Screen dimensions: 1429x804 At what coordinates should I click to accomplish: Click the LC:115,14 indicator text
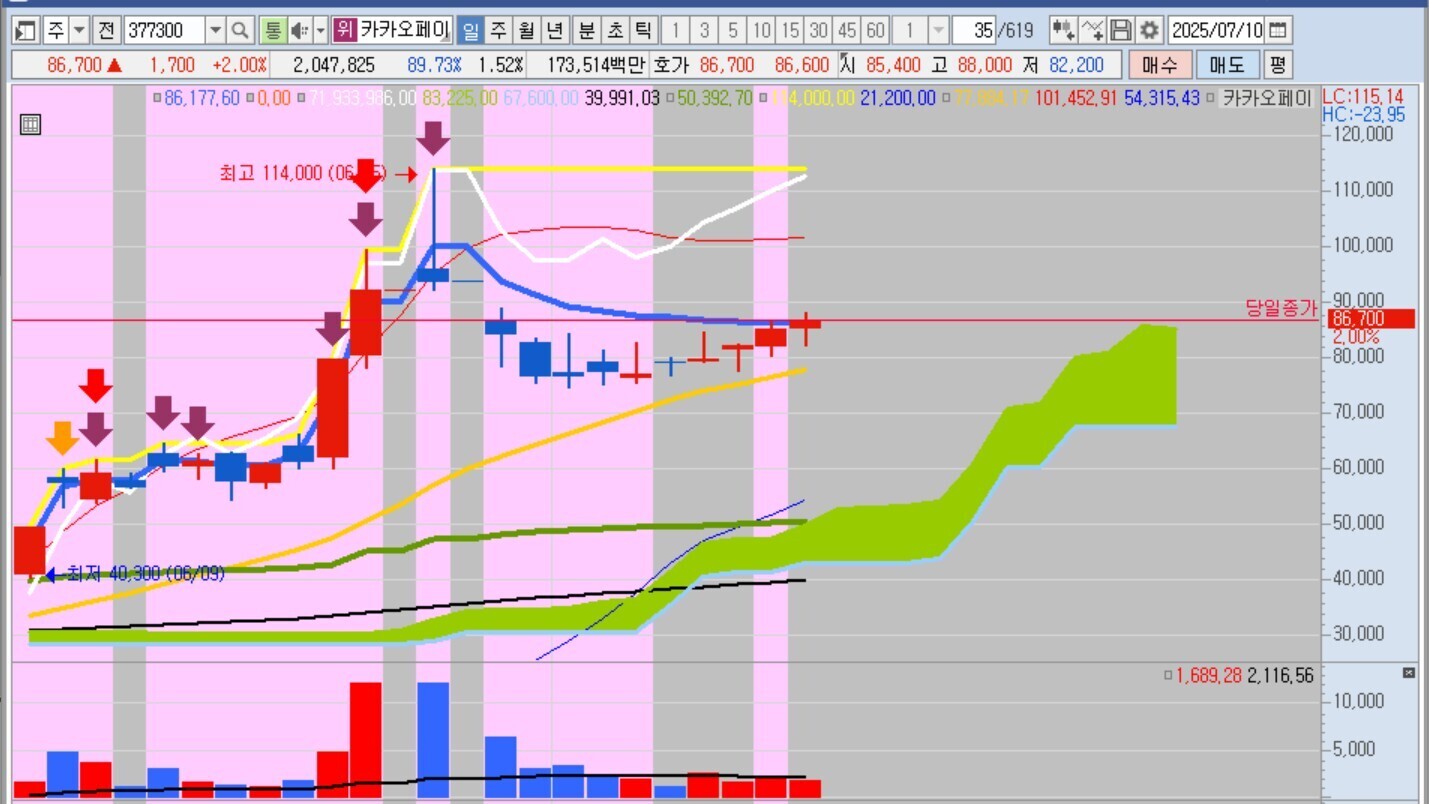pos(1363,96)
